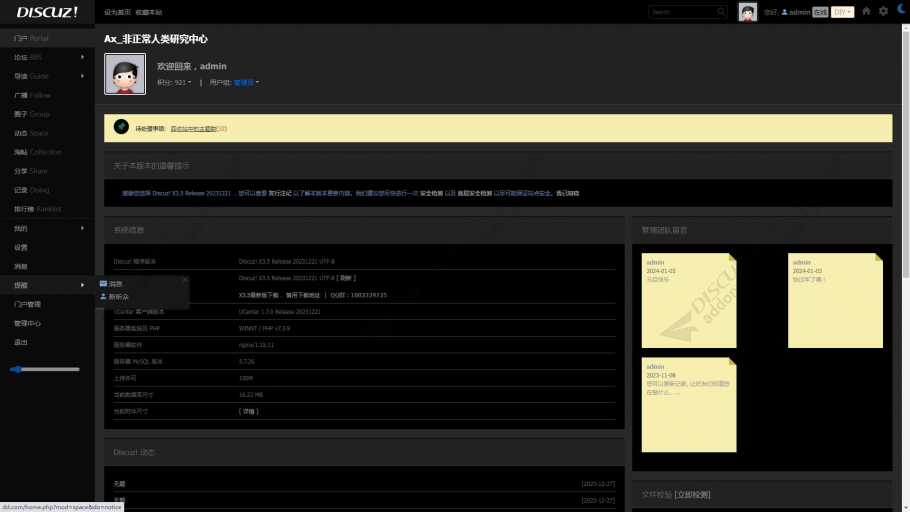
Task: Open the DIY dropdown
Action: point(842,12)
